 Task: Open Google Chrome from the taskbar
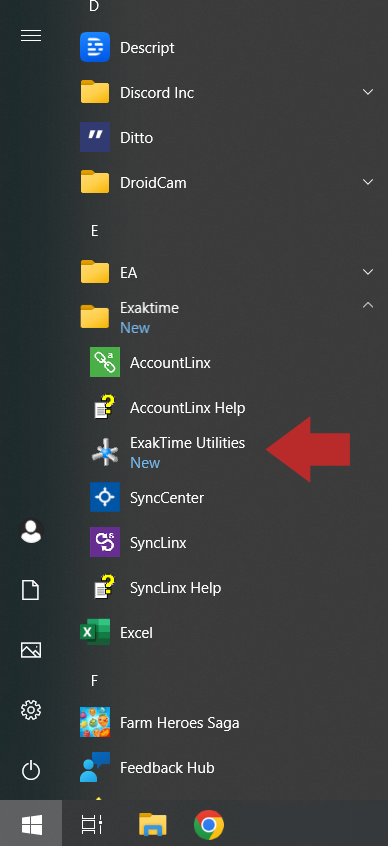(209, 825)
